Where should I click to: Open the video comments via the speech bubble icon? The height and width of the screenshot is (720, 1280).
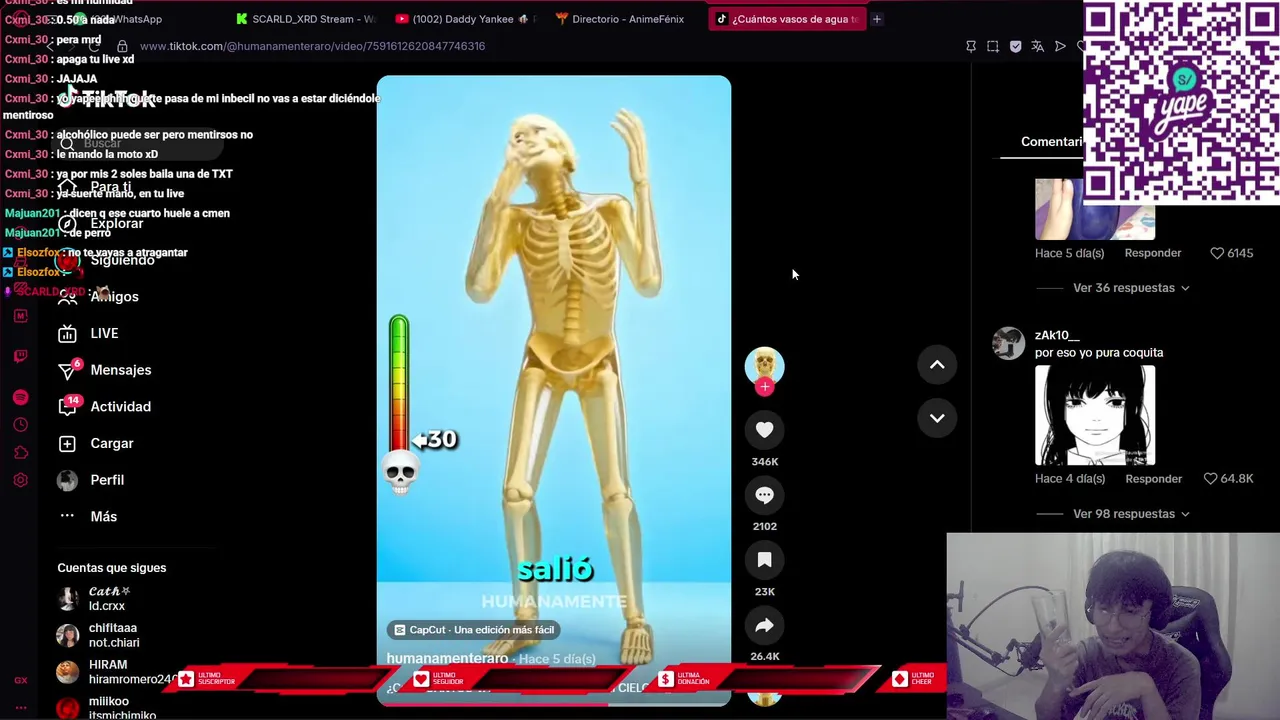(764, 495)
